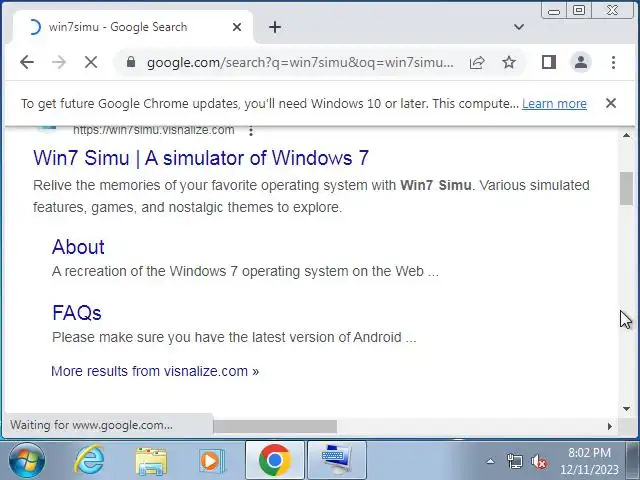
Task: Open Chrome three-dot menu
Action: coord(613,62)
